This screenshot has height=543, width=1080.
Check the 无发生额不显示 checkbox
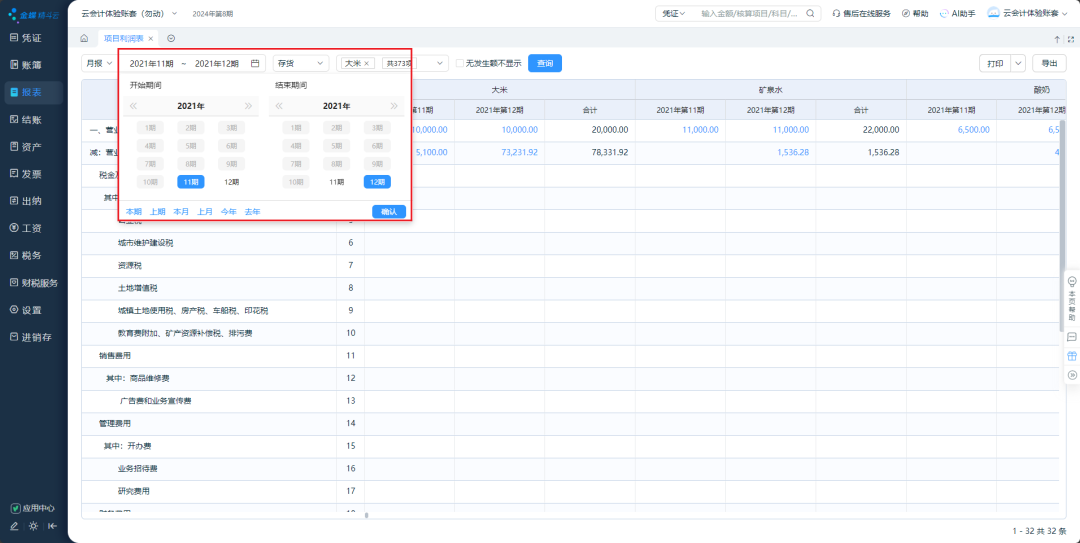(x=460, y=63)
